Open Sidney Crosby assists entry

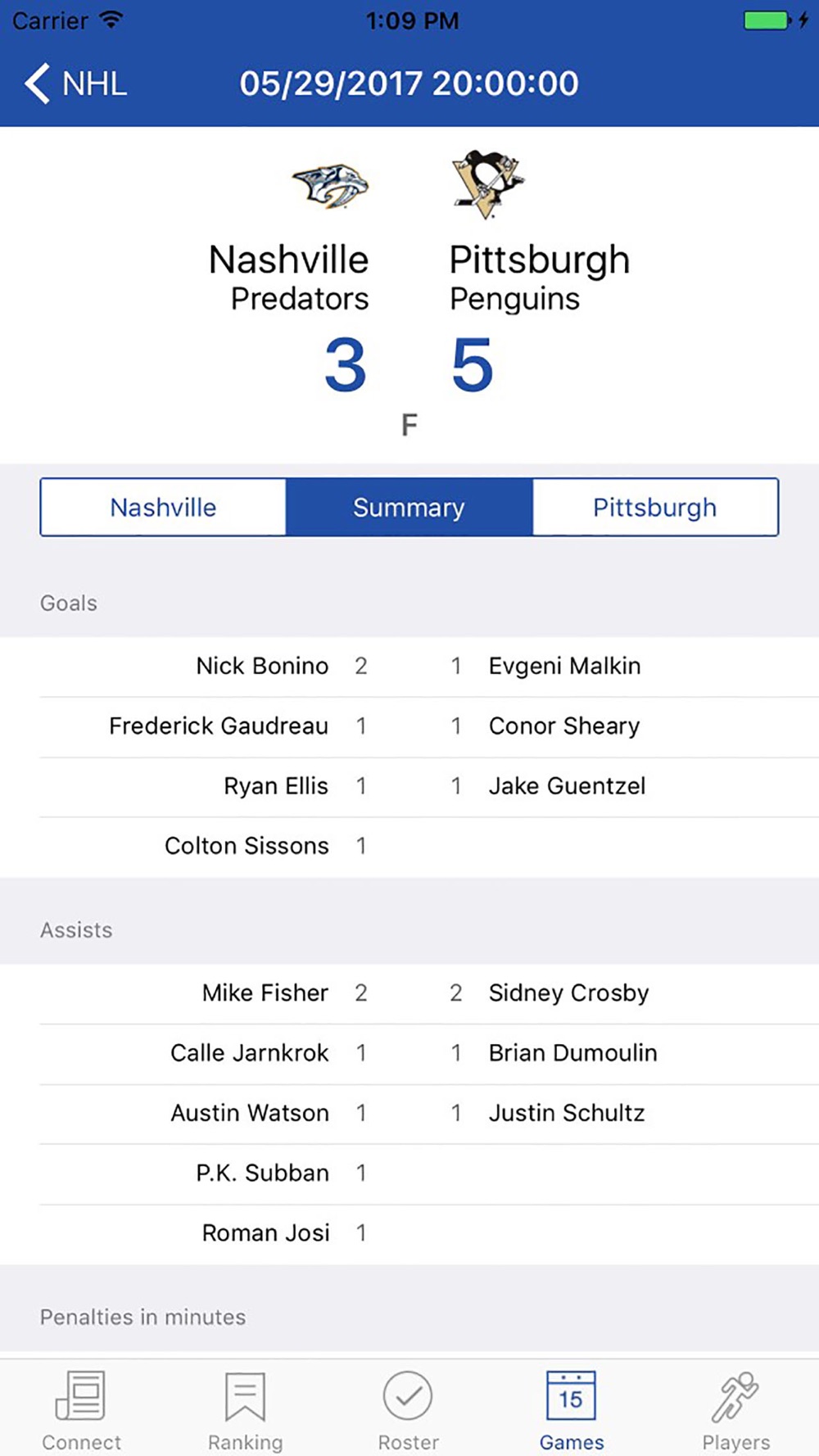(x=568, y=993)
